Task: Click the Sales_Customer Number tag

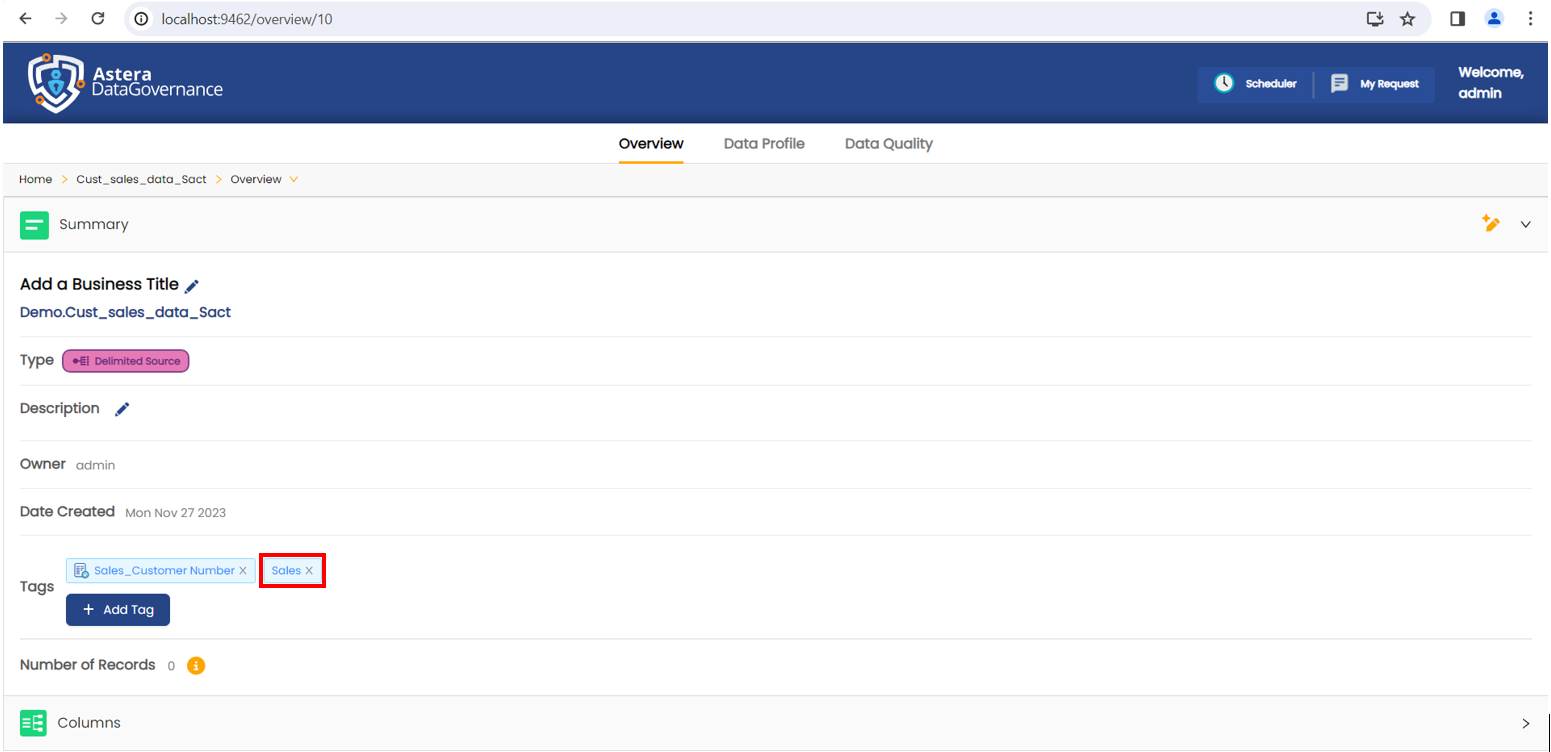Action: (x=161, y=571)
